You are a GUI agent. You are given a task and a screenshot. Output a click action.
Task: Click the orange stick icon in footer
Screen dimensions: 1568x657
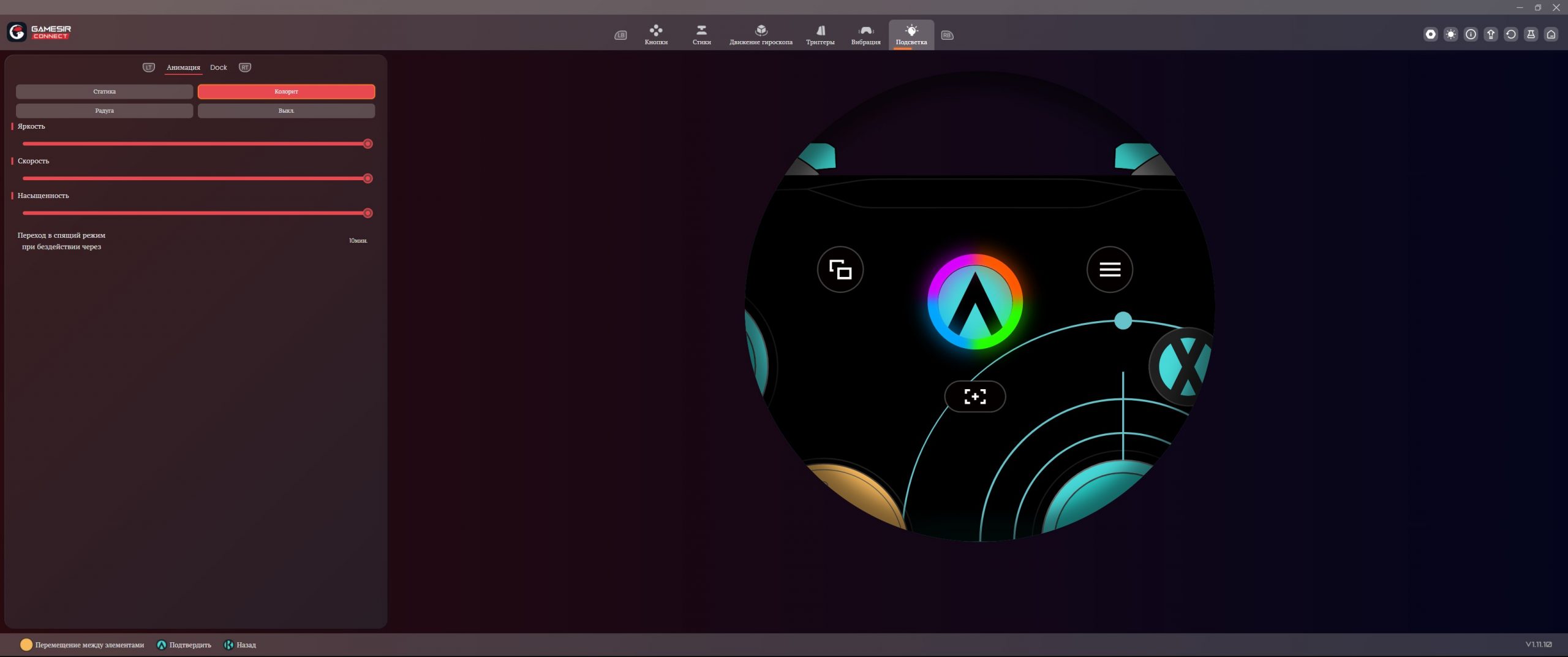(x=26, y=645)
